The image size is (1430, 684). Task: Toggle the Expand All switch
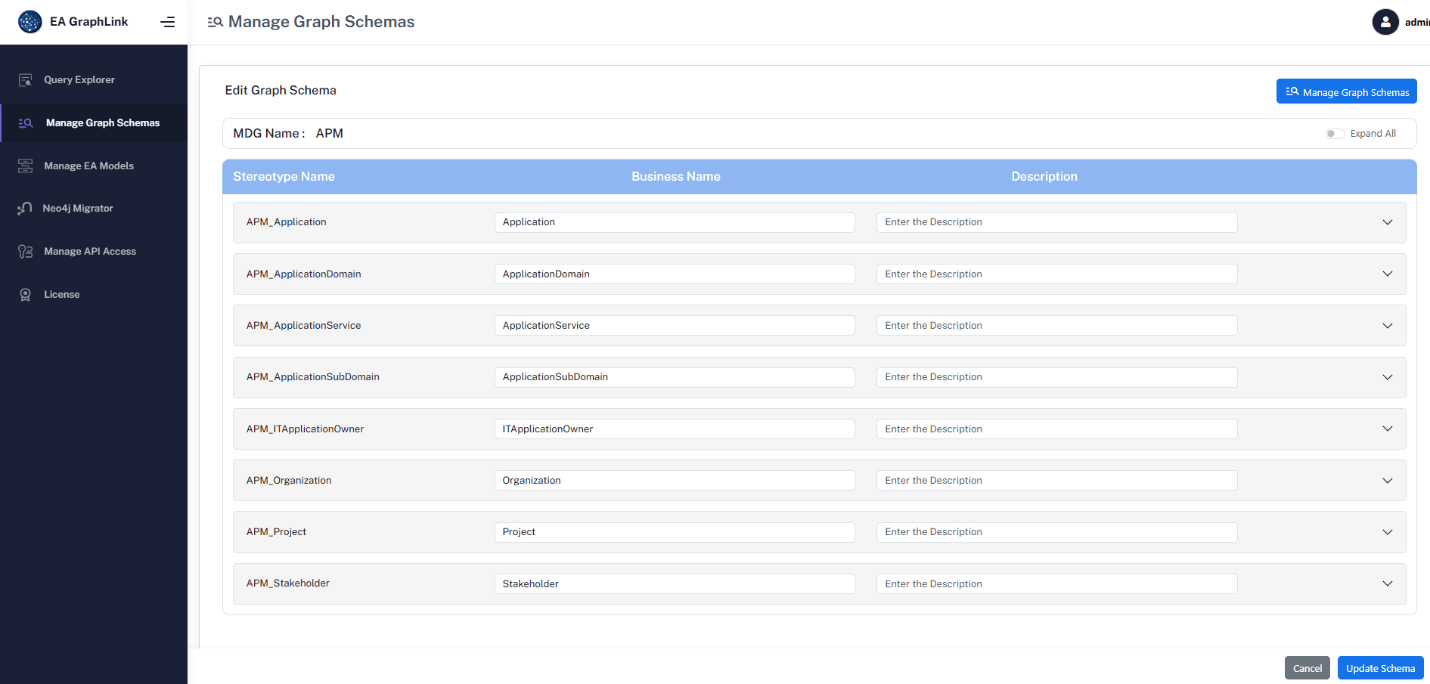pyautogui.click(x=1335, y=134)
